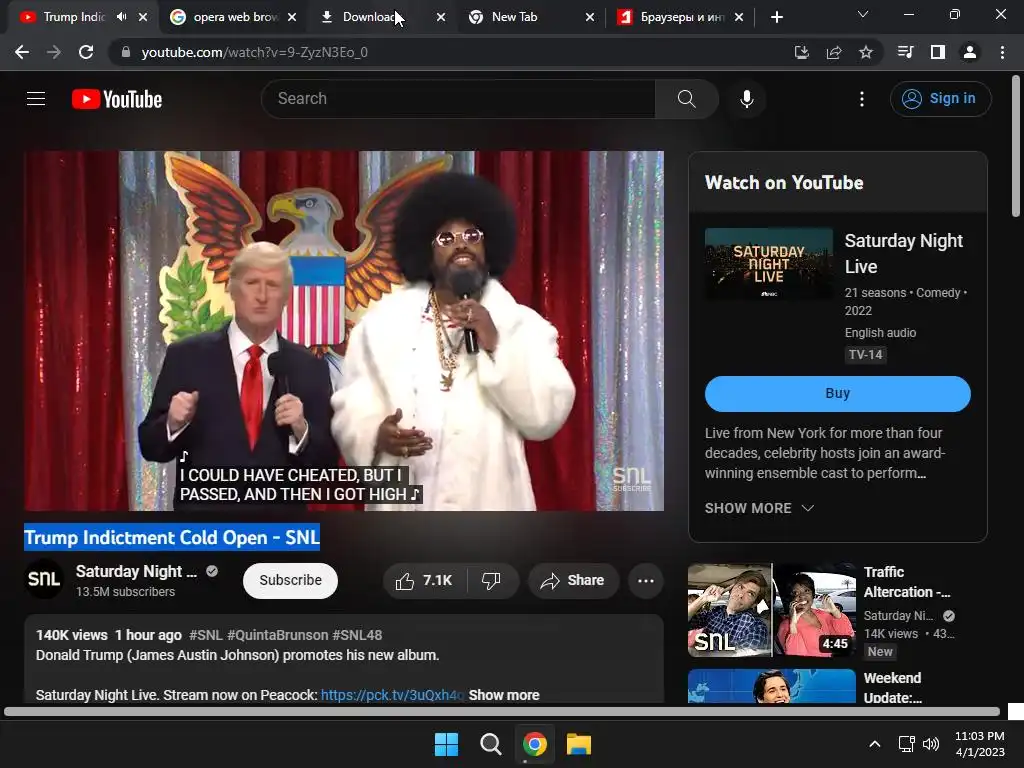Toggle the browser side panel
Screen dimensions: 1024x768
938,52
